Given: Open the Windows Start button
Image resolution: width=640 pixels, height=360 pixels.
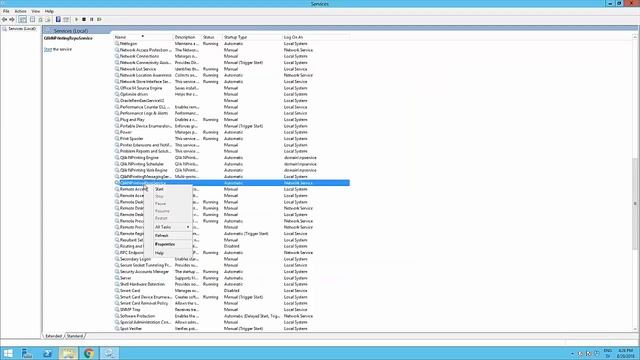Looking at the screenshot, I should [x=8, y=353].
